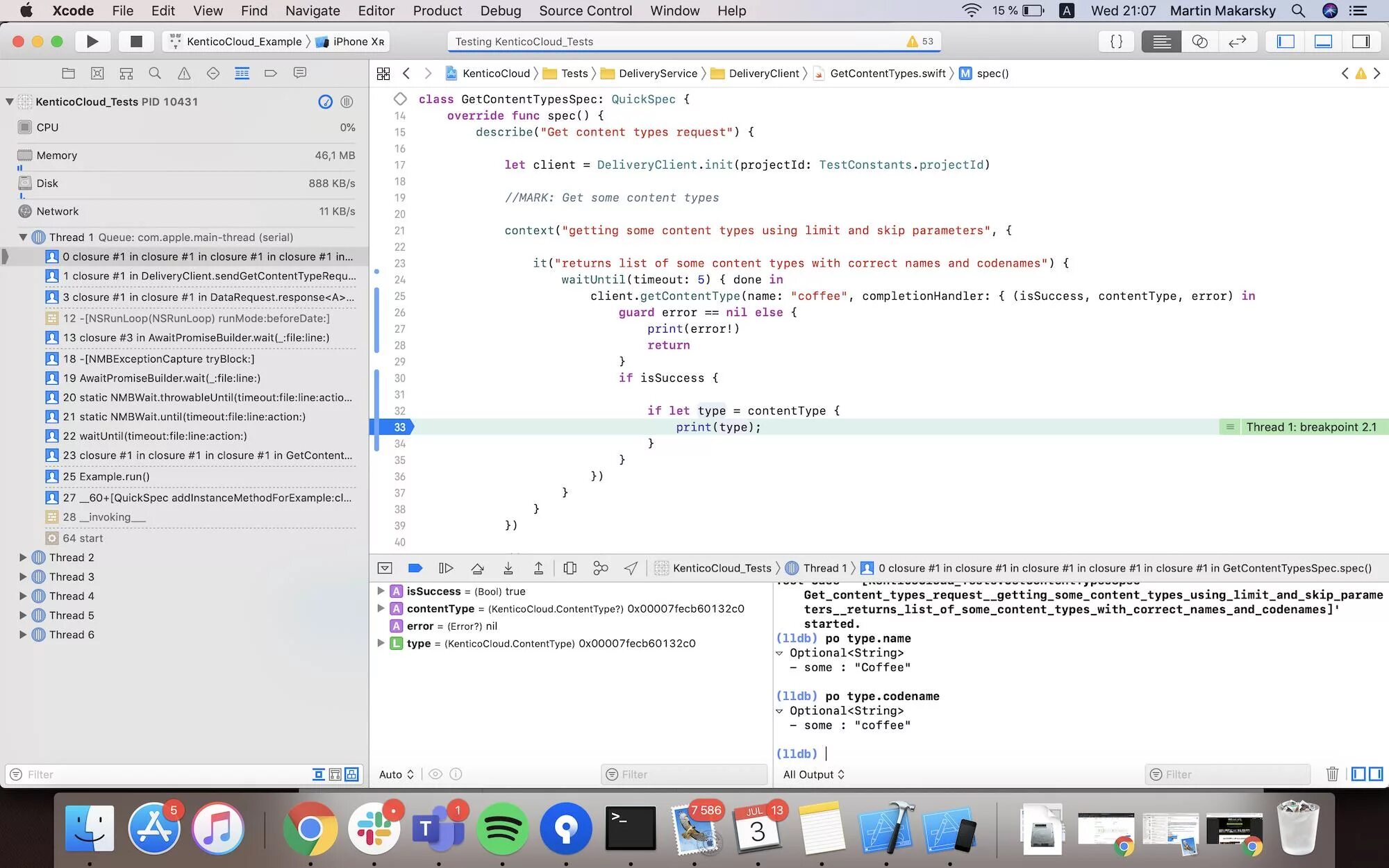Open the Debug menu

(501, 10)
